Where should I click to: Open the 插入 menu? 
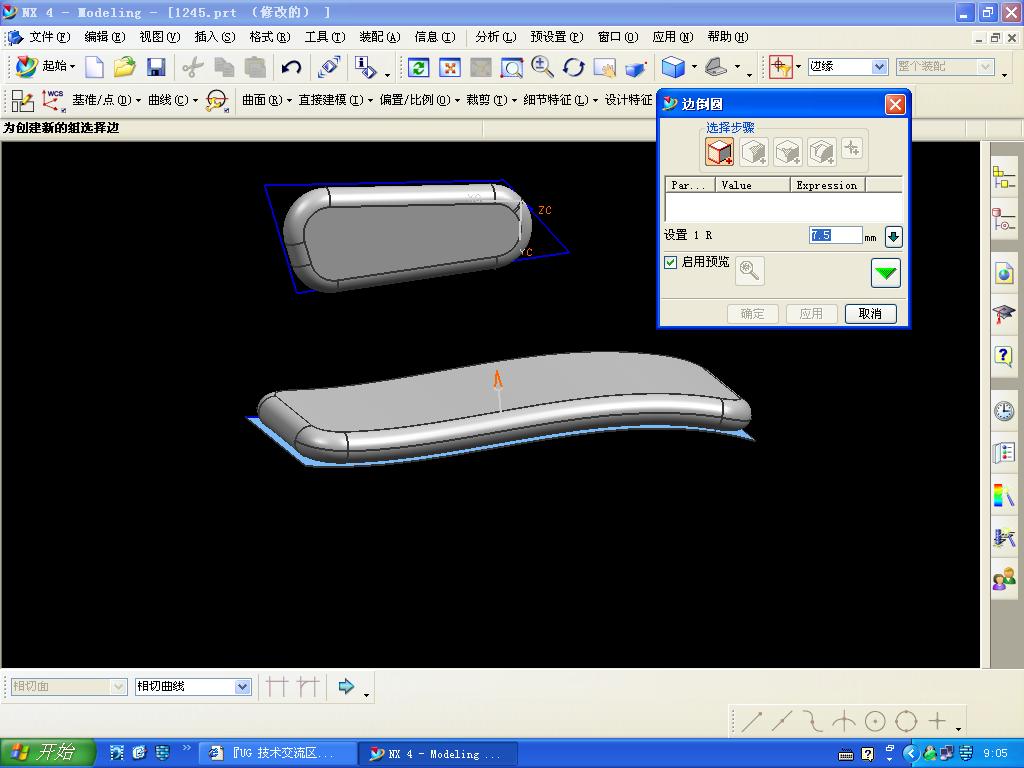pos(214,37)
